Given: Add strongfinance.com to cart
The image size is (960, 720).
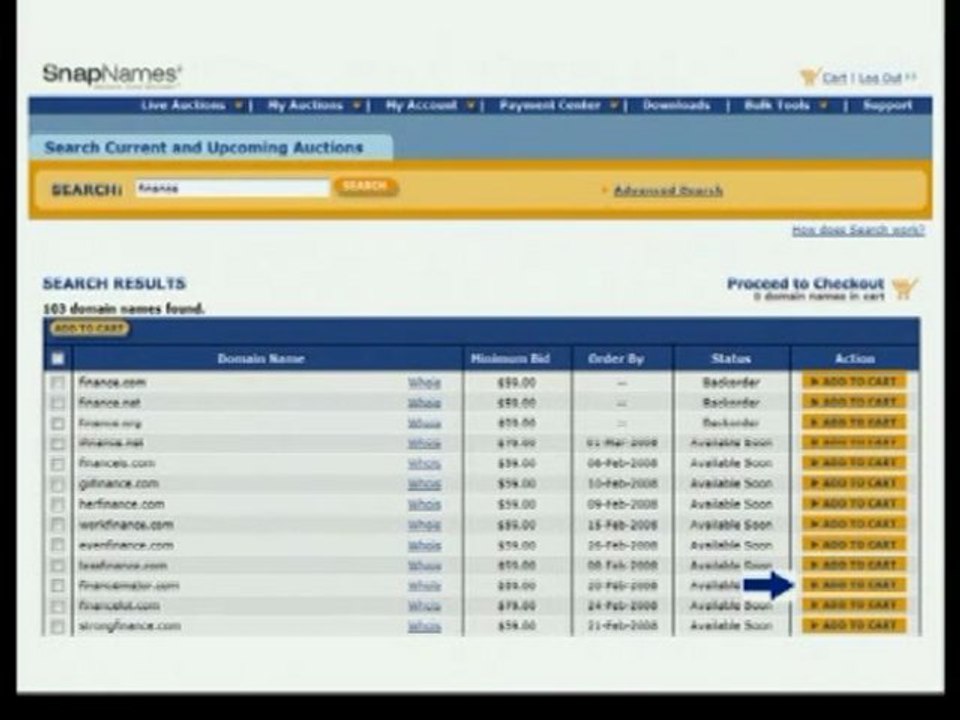Looking at the screenshot, I should coord(854,625).
